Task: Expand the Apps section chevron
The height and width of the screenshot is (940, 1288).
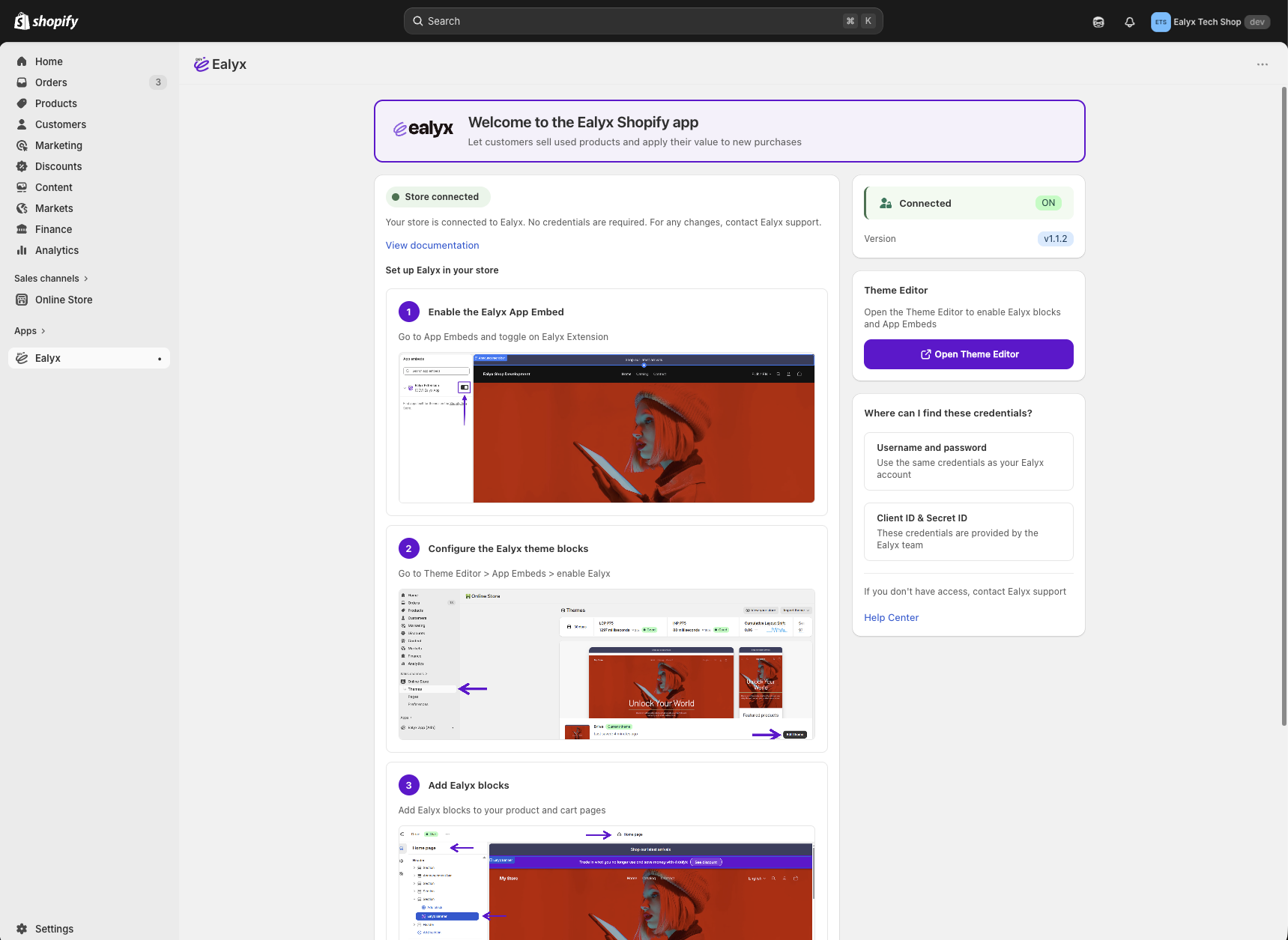Action: 43,331
